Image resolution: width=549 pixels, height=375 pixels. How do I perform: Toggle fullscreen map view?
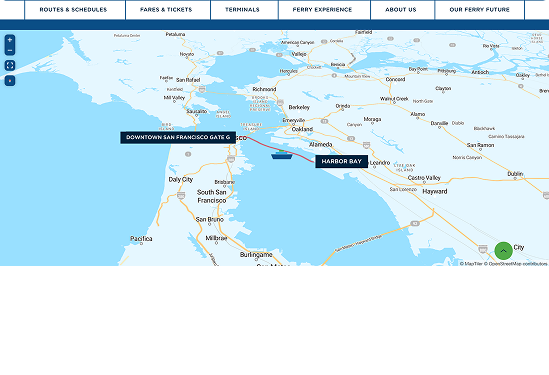click(x=10, y=65)
